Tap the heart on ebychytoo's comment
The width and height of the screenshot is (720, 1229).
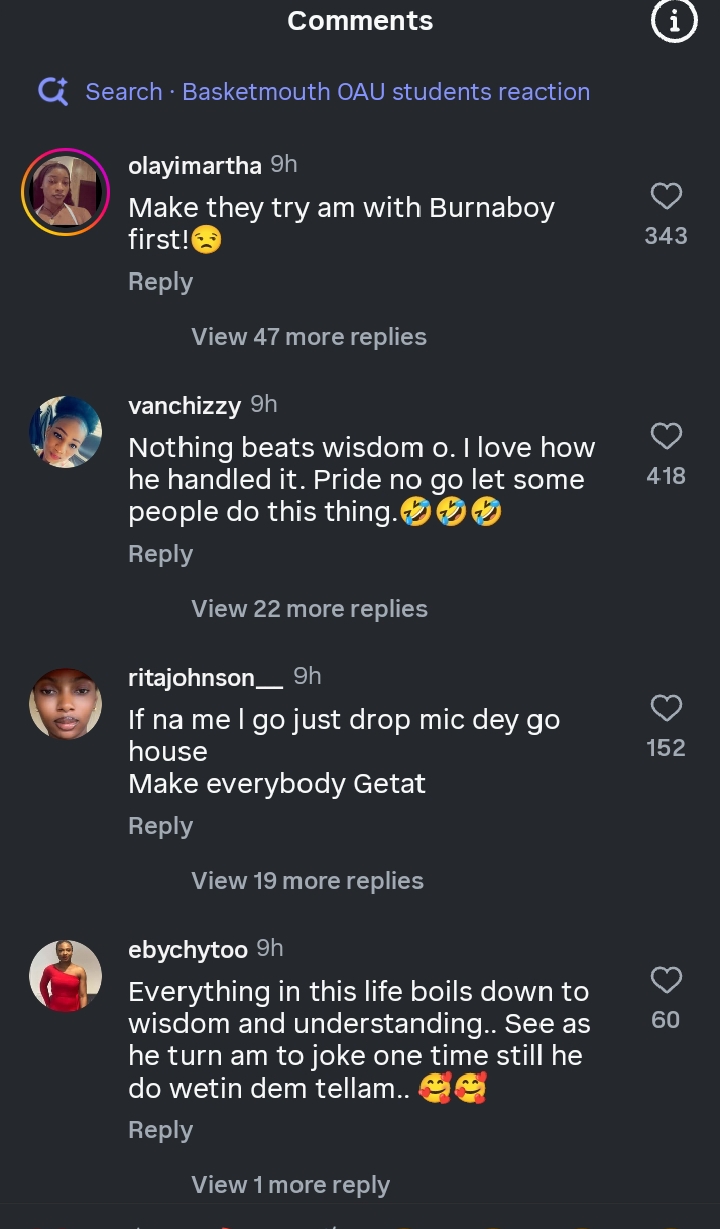coord(666,980)
